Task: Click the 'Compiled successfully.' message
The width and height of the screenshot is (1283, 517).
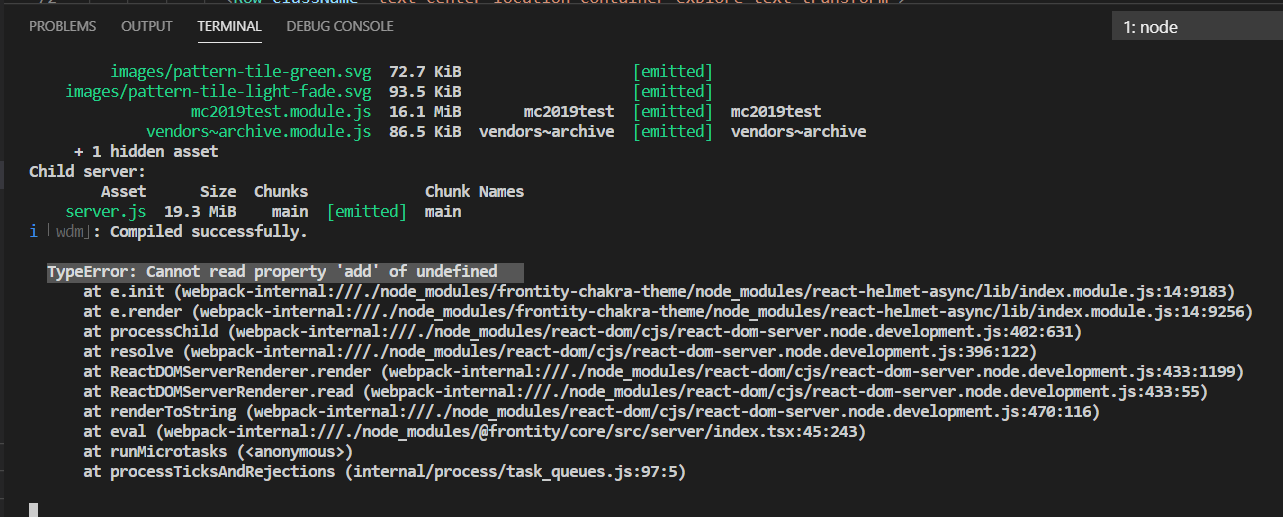Action: click(208, 232)
